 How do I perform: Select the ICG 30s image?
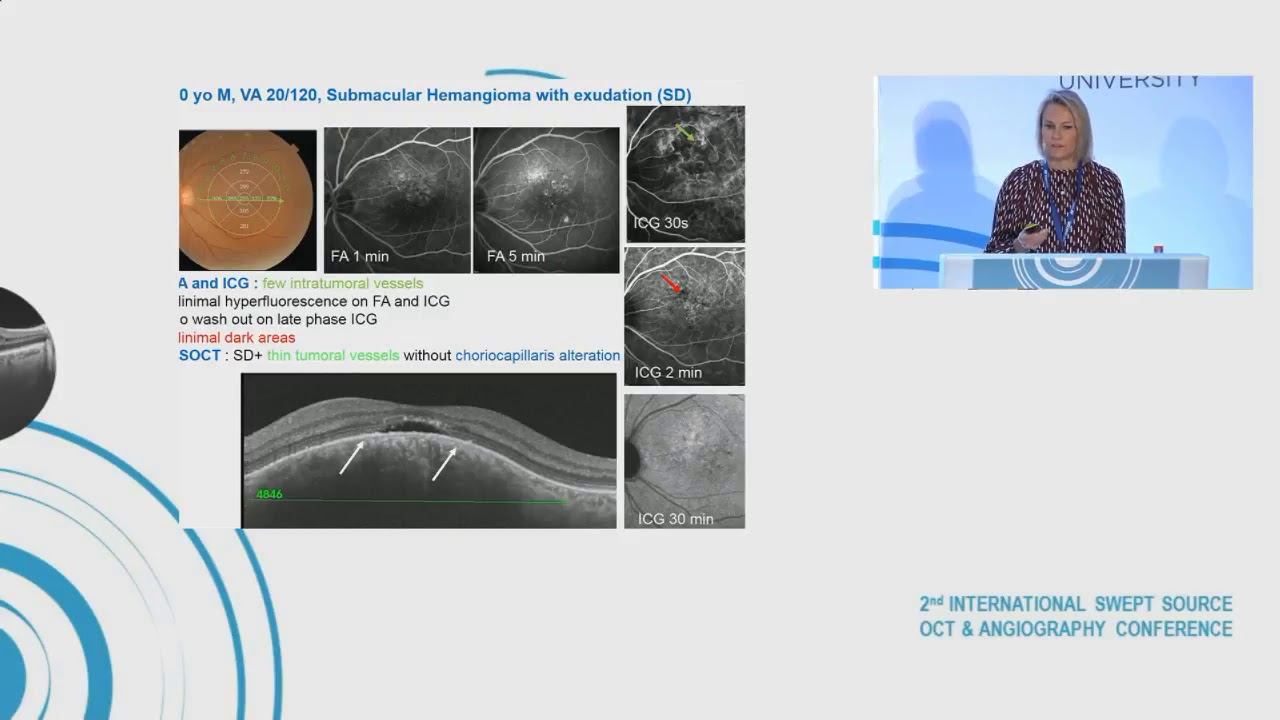click(x=685, y=174)
